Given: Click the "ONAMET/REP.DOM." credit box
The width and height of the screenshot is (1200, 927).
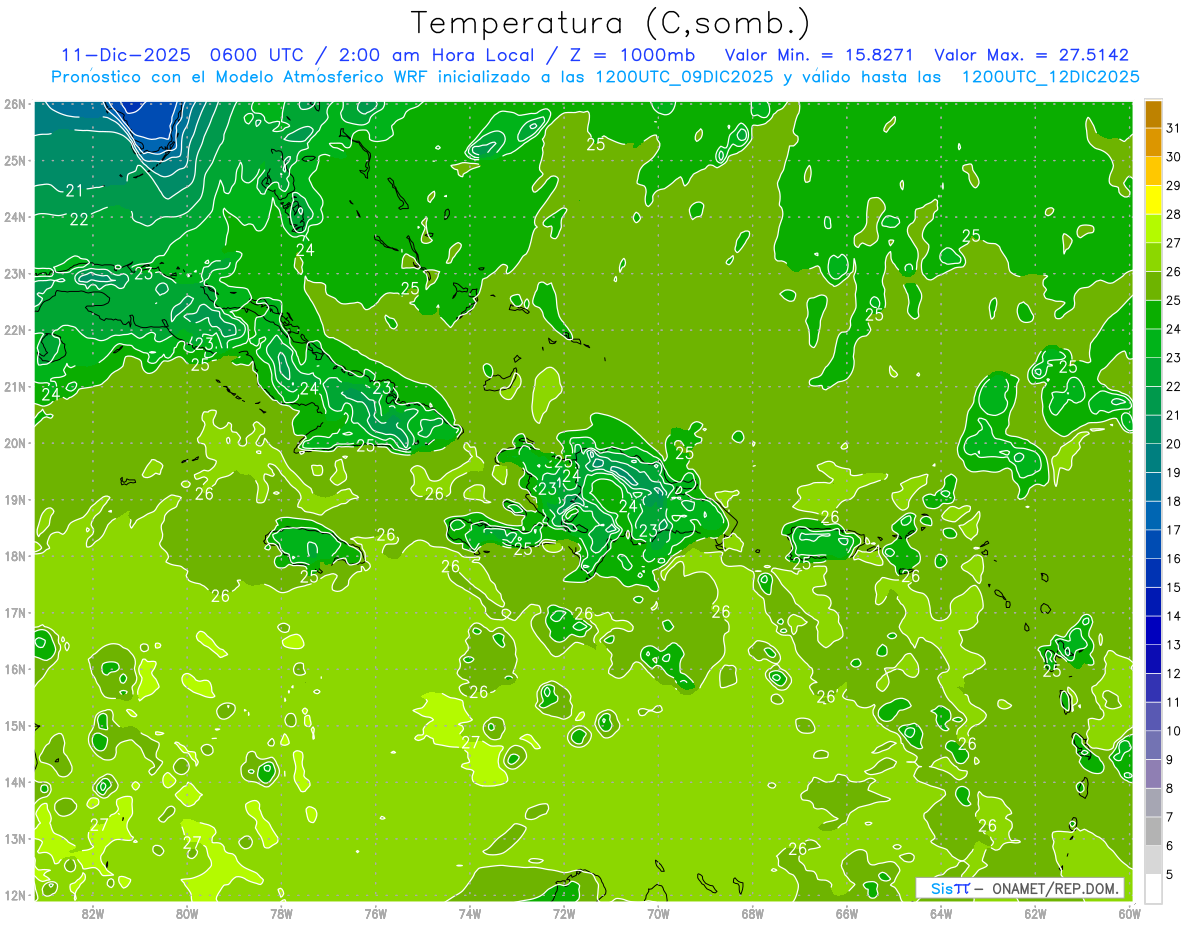Looking at the screenshot, I should click(x=1019, y=888).
